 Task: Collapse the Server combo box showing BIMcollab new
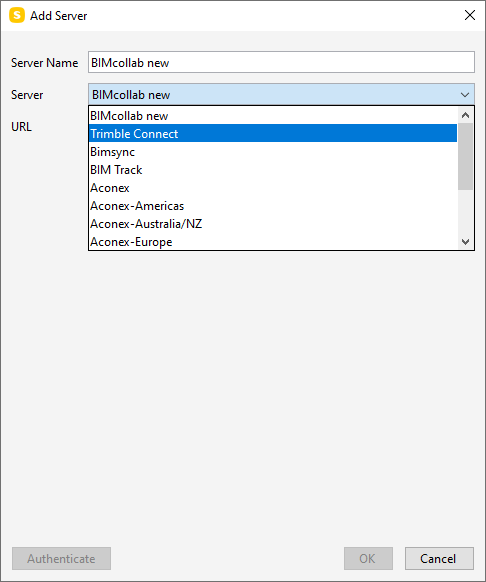(x=281, y=95)
